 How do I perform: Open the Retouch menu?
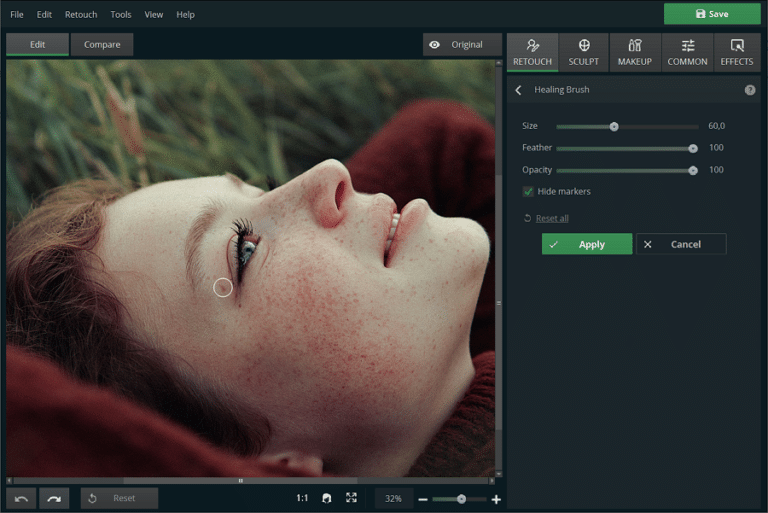(x=81, y=15)
